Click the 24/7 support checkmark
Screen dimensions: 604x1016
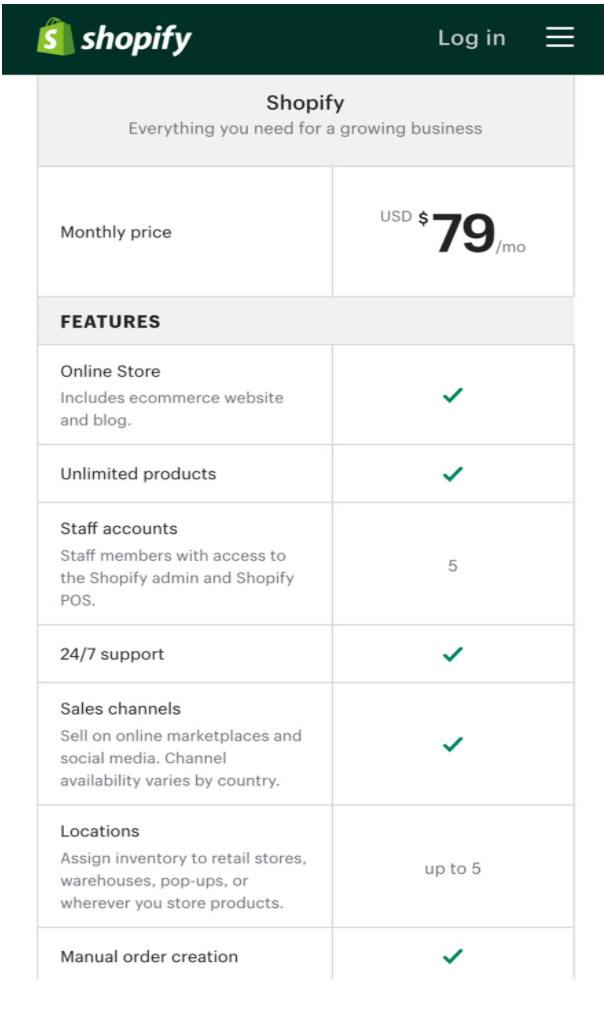point(453,654)
